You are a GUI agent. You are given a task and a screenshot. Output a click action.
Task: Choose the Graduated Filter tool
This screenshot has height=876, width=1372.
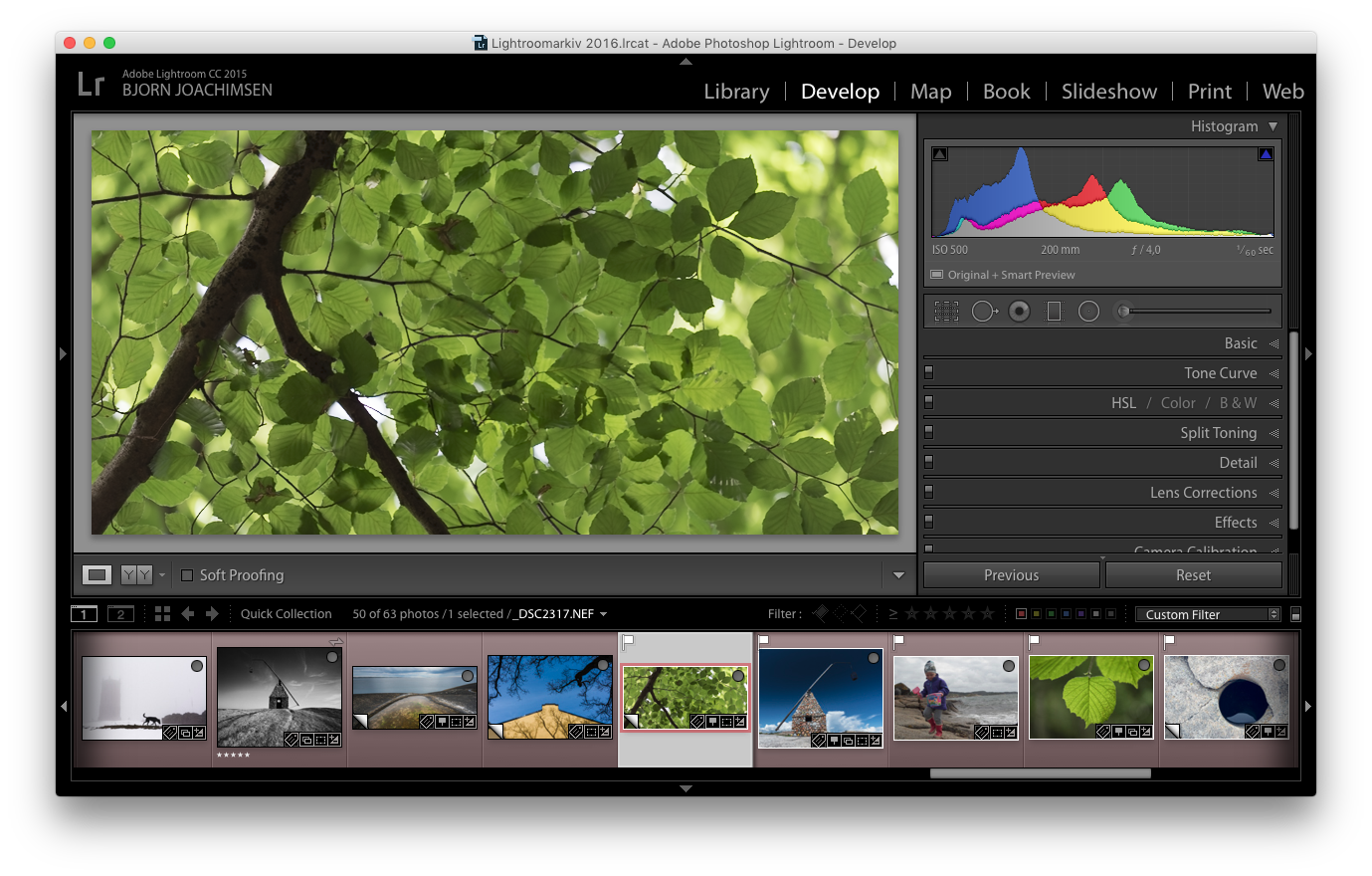1054,312
